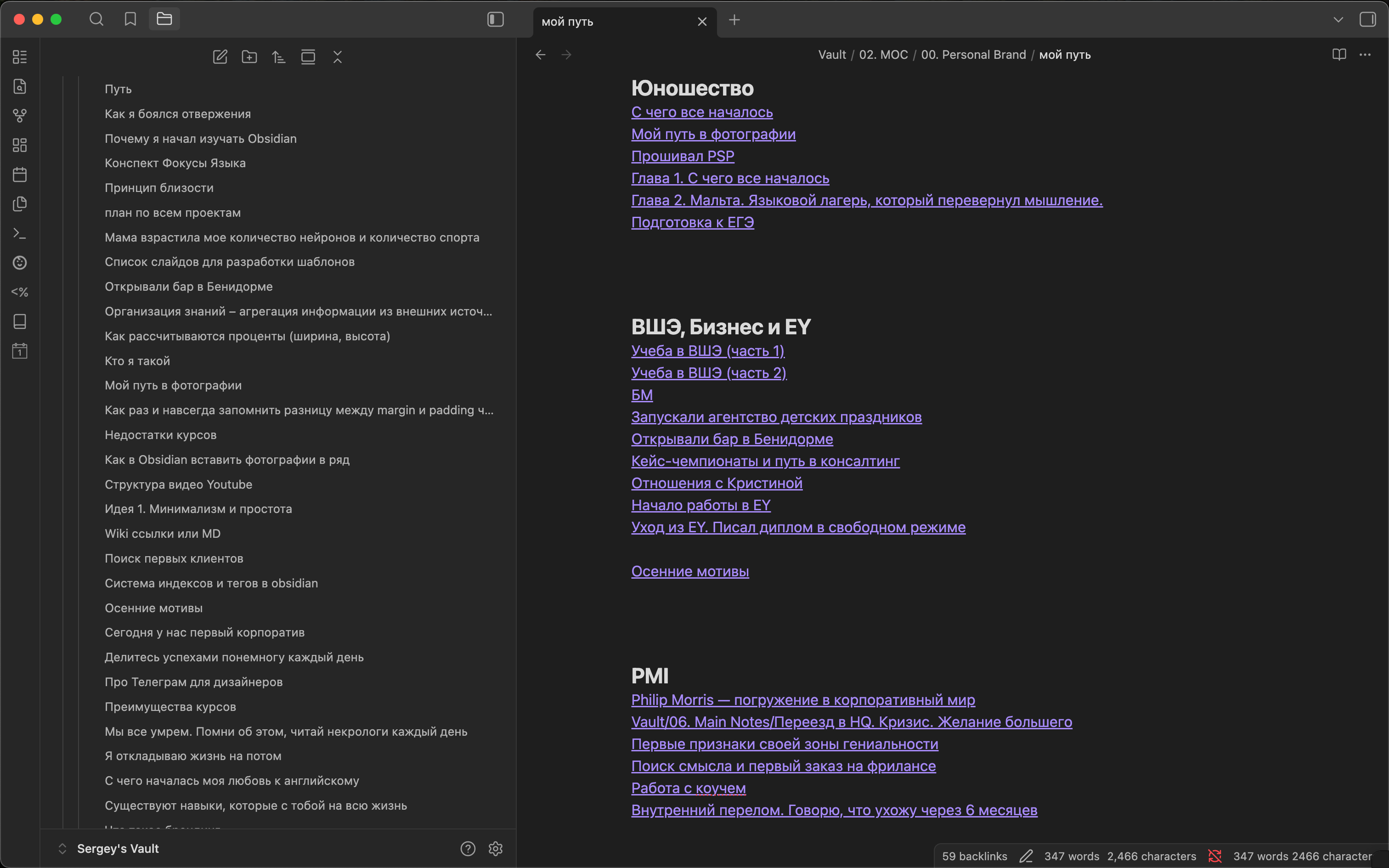This screenshot has width=1389, height=868.
Task: Open file Недостатки курсов in explorer
Action: pos(161,435)
